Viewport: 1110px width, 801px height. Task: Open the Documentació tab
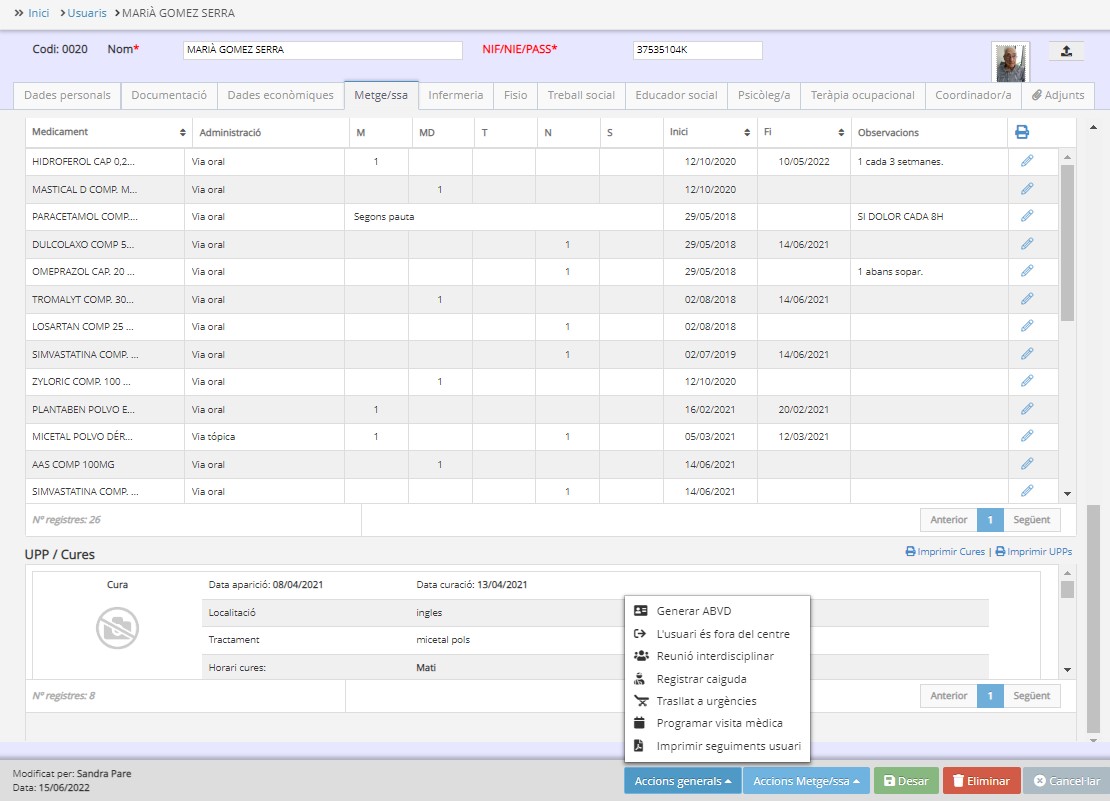pyautogui.click(x=169, y=95)
